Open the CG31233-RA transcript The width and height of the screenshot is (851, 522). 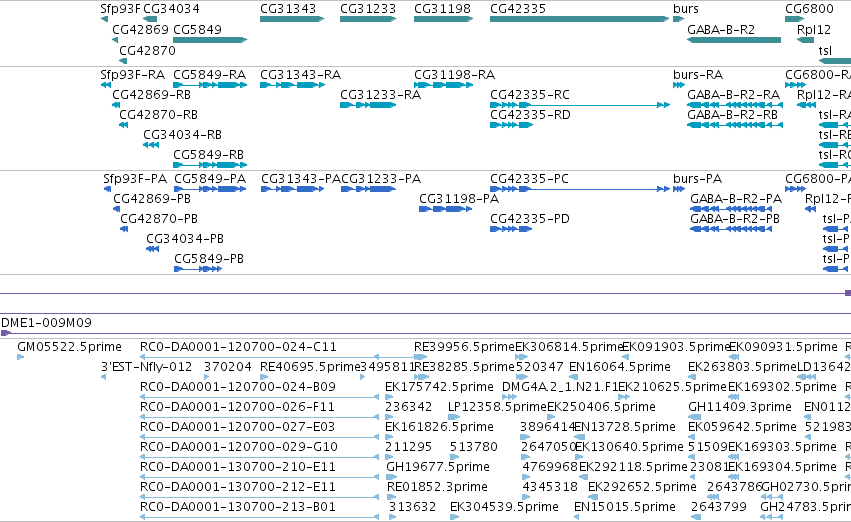pyautogui.click(x=380, y=94)
